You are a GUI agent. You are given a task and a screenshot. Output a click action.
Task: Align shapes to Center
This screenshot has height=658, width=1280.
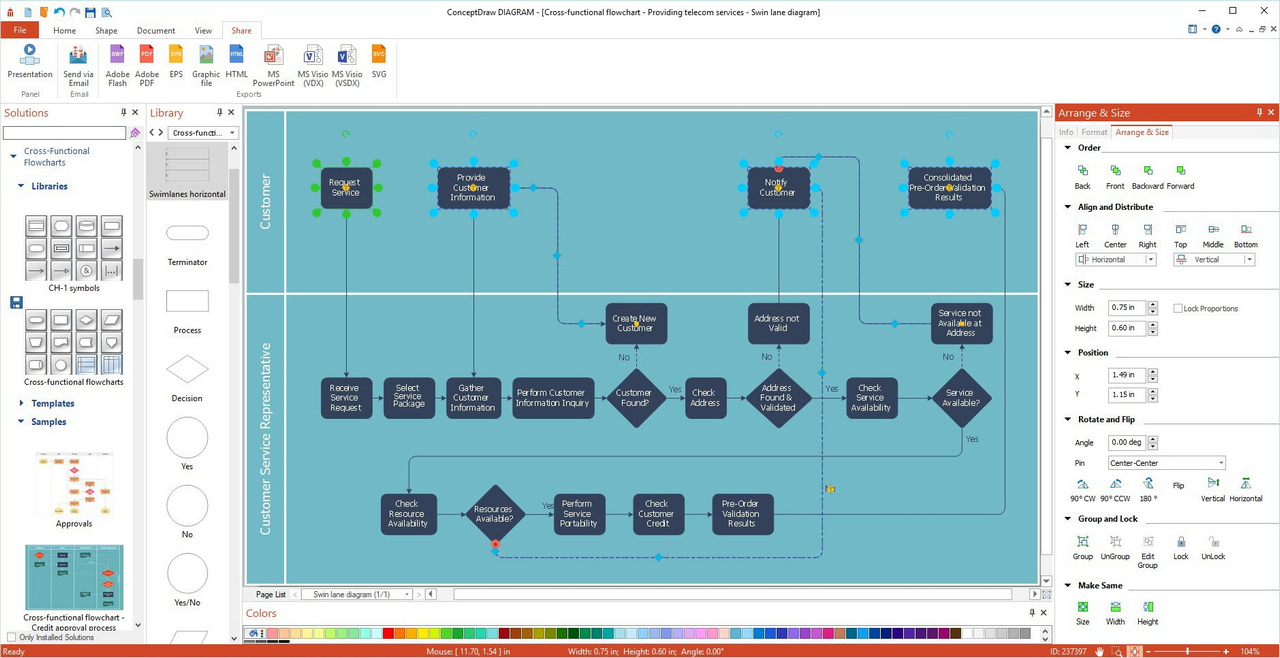[x=1115, y=236]
